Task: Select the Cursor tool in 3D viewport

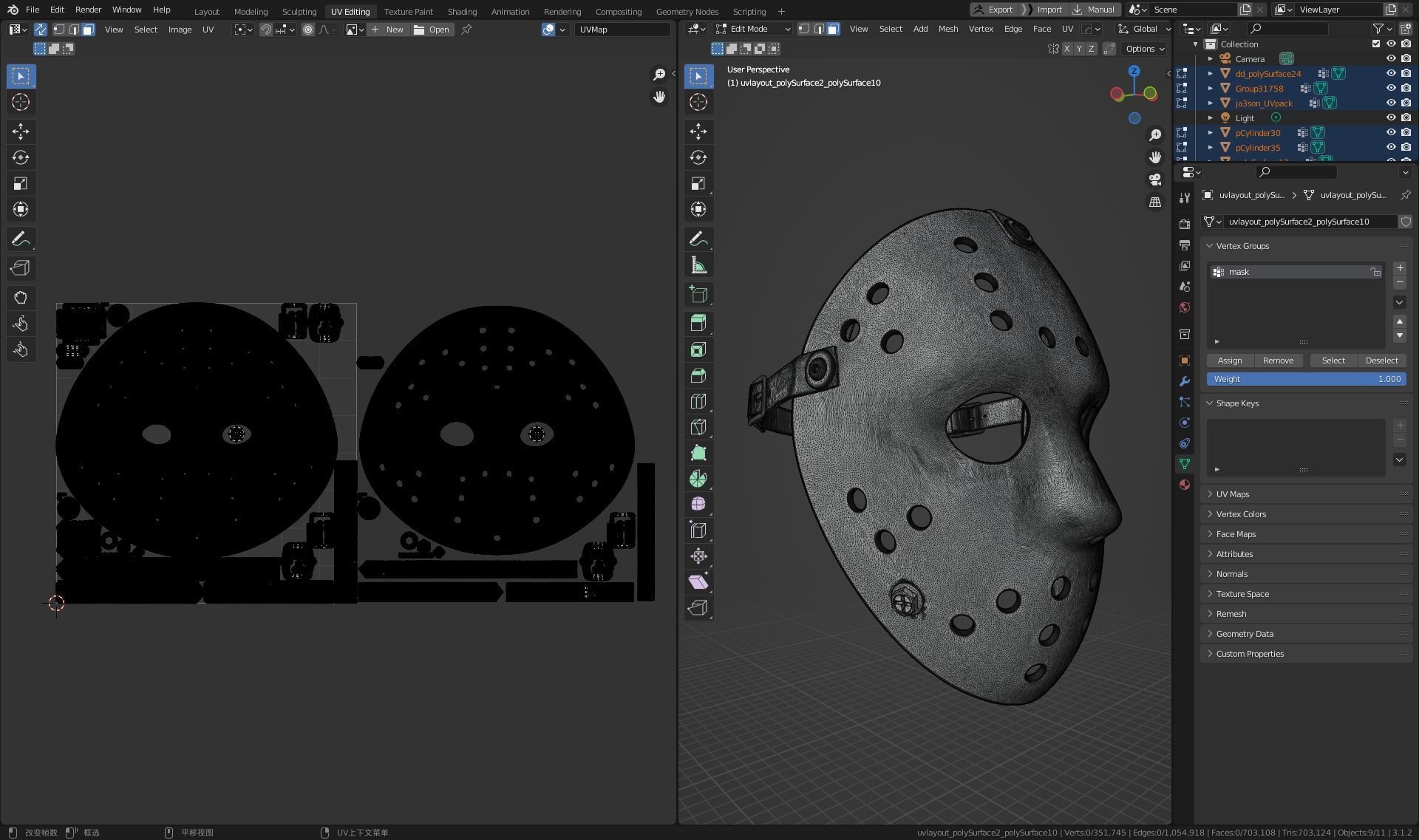Action: [x=698, y=102]
